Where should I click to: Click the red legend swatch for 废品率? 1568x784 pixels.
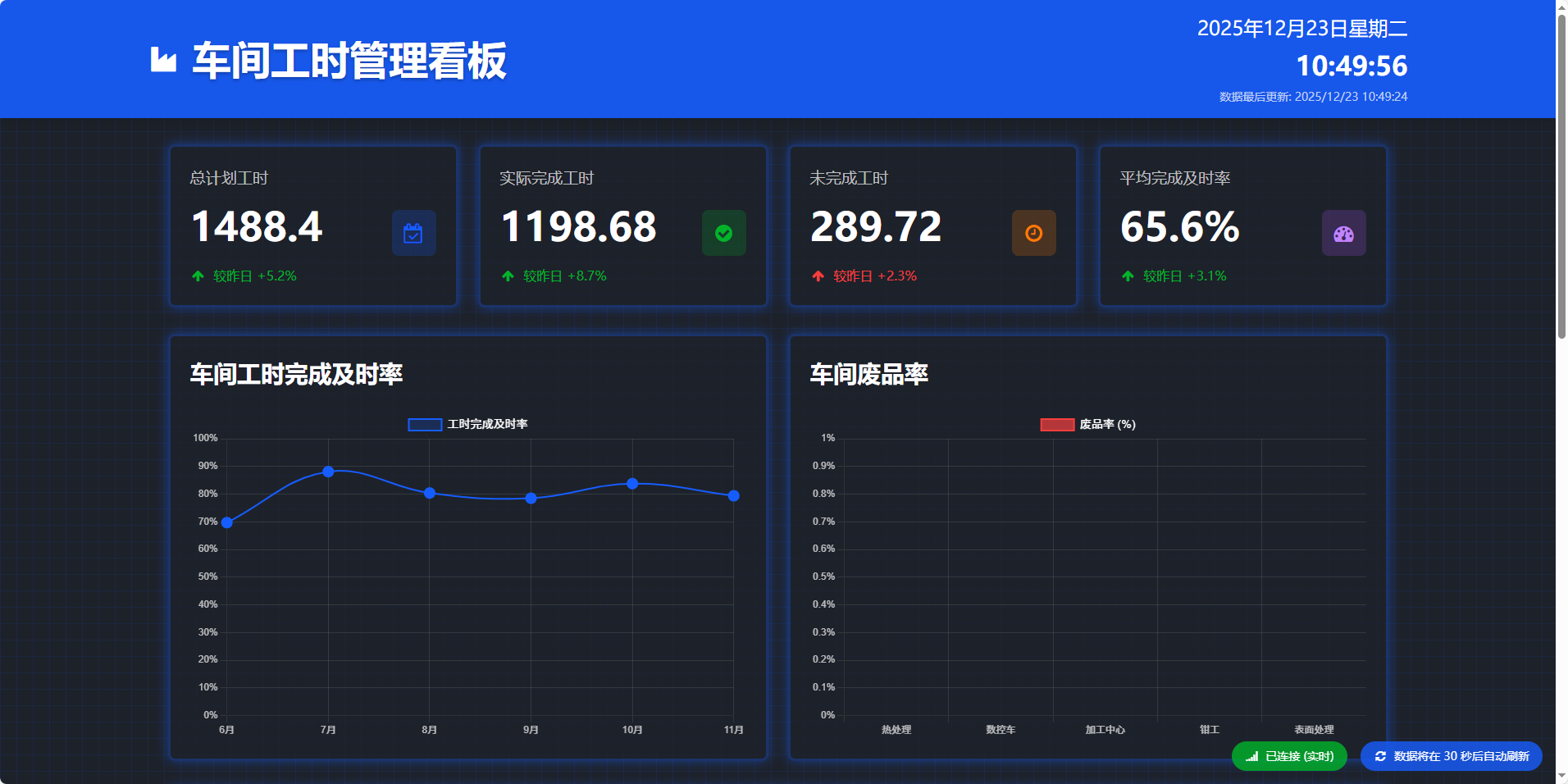[x=1057, y=424]
